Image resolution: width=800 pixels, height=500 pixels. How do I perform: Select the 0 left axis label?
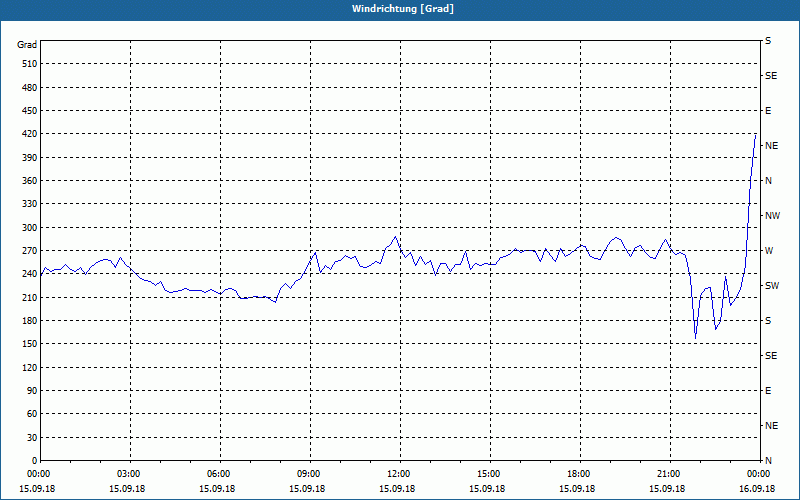click(35, 461)
